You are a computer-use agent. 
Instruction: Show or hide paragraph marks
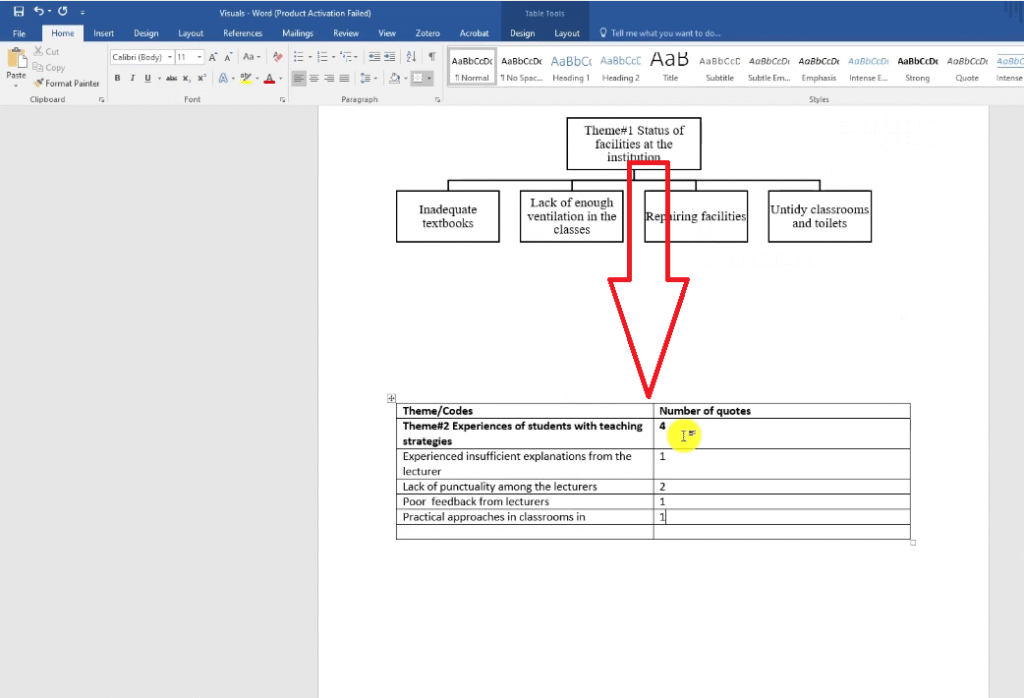(x=432, y=57)
